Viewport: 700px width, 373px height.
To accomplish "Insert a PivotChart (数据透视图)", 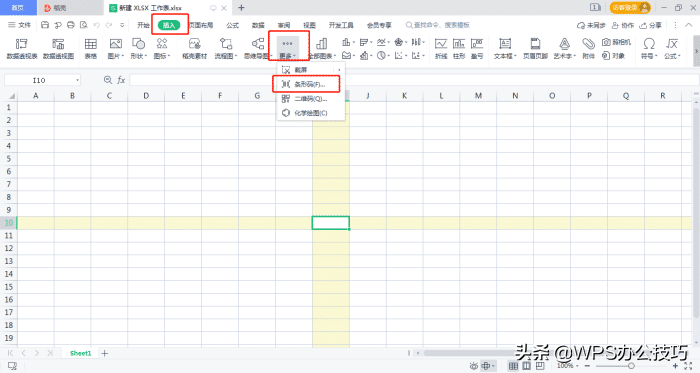I will 58,48.
